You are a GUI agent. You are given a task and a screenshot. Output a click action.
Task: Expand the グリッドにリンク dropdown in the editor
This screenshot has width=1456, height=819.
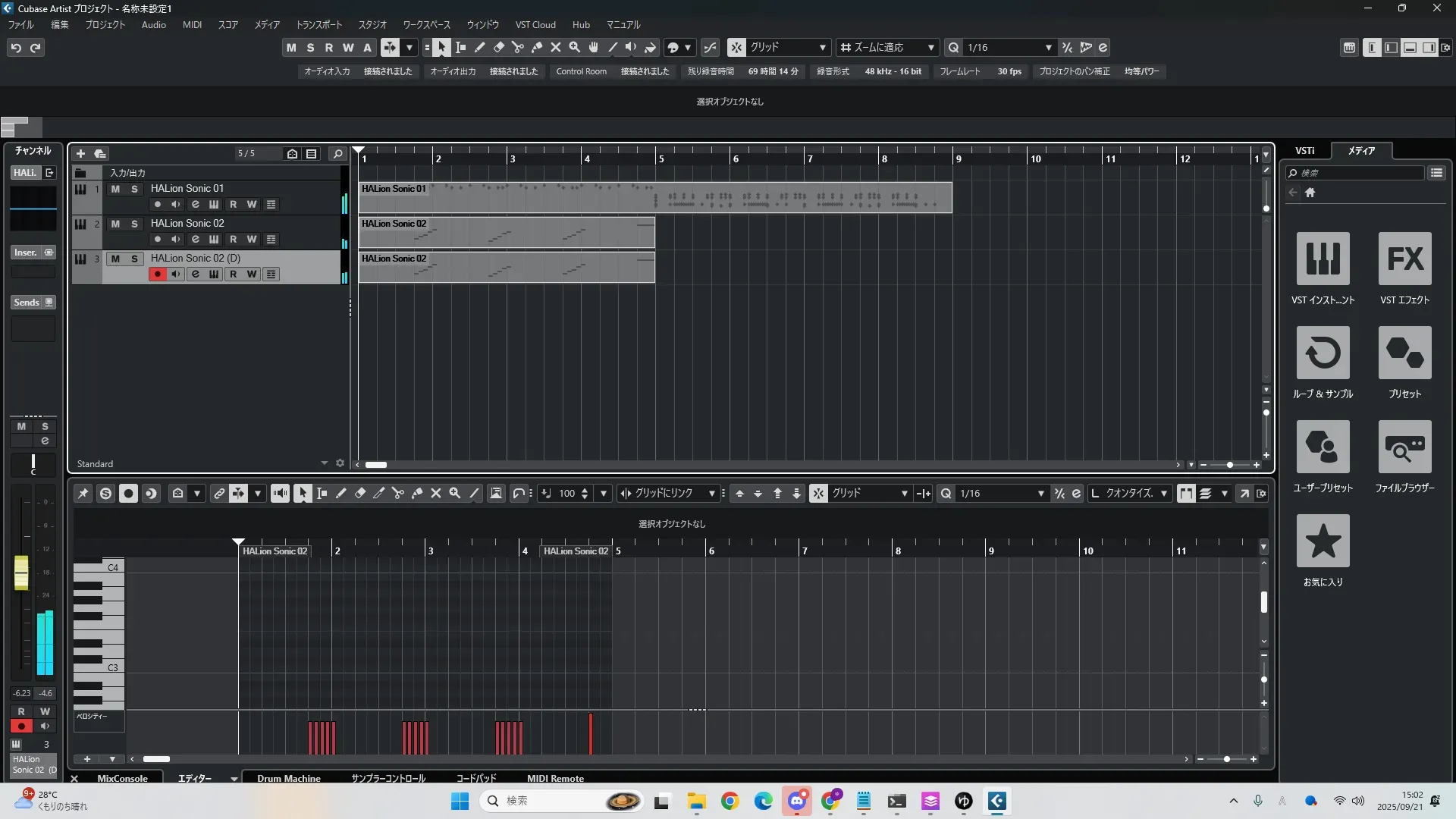(x=711, y=494)
